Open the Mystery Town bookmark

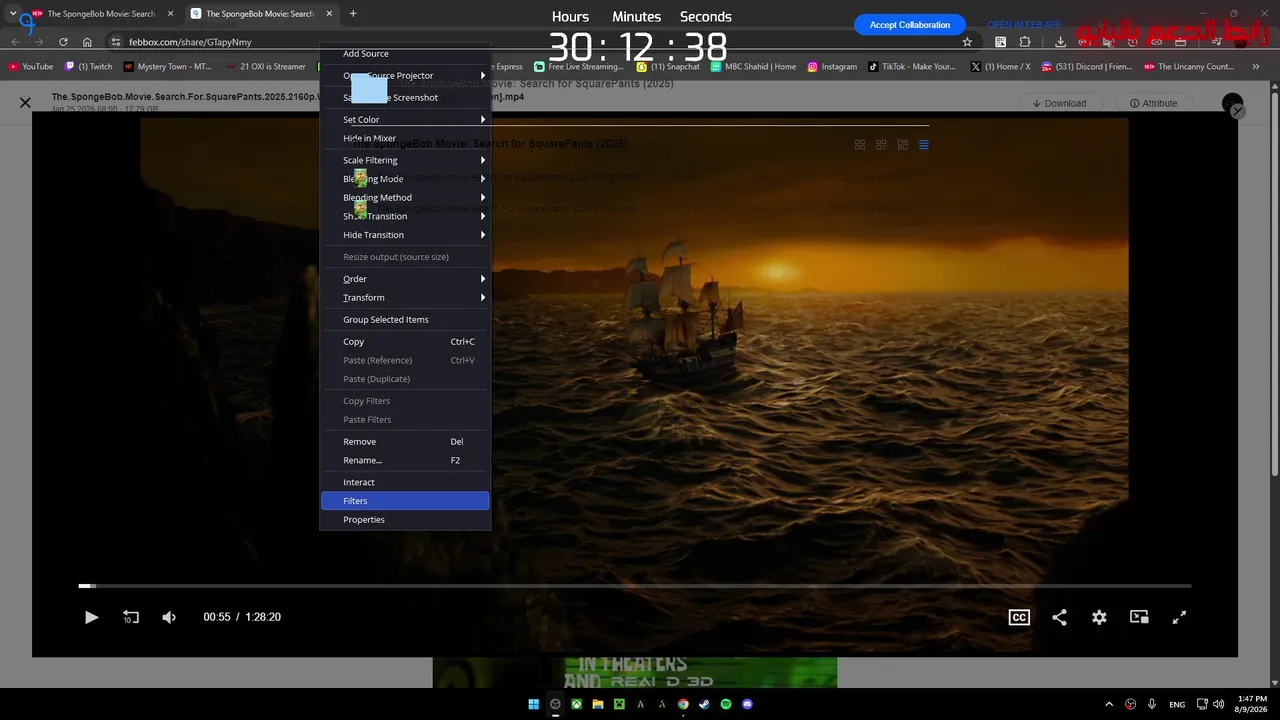pyautogui.click(x=168, y=67)
